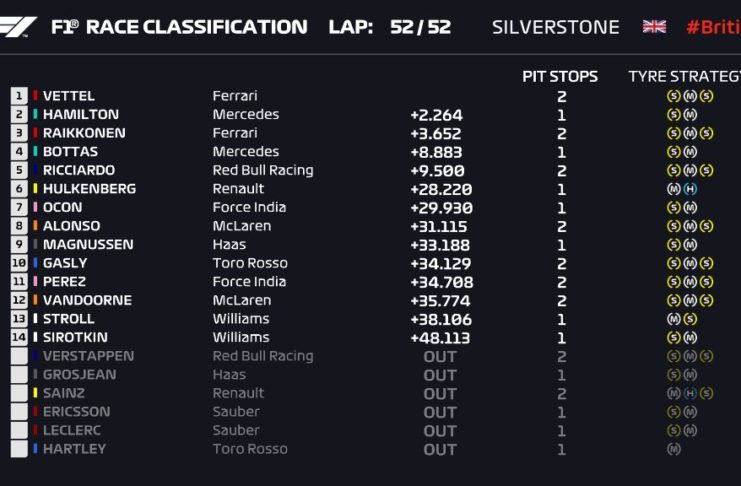Click Hartley's medium tyre icon
The image size is (741, 486).
(674, 449)
